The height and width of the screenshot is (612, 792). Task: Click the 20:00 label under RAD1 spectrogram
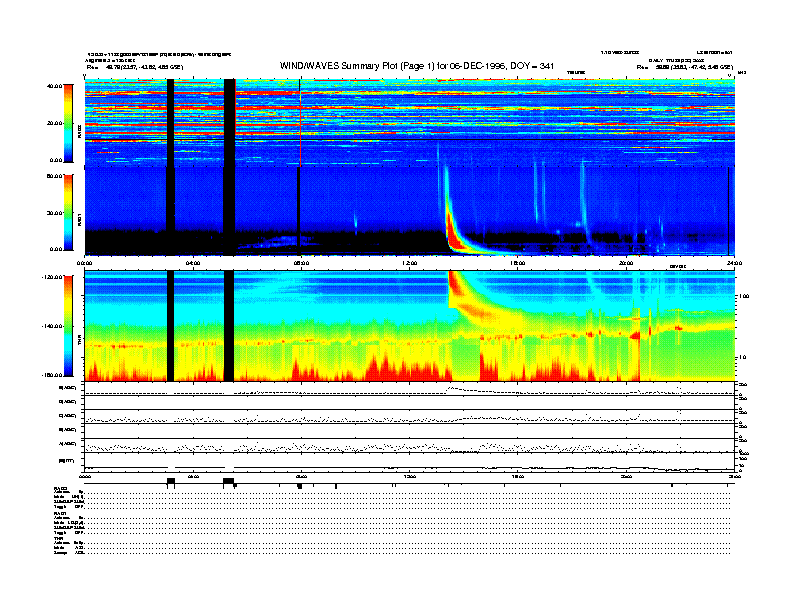tap(626, 263)
